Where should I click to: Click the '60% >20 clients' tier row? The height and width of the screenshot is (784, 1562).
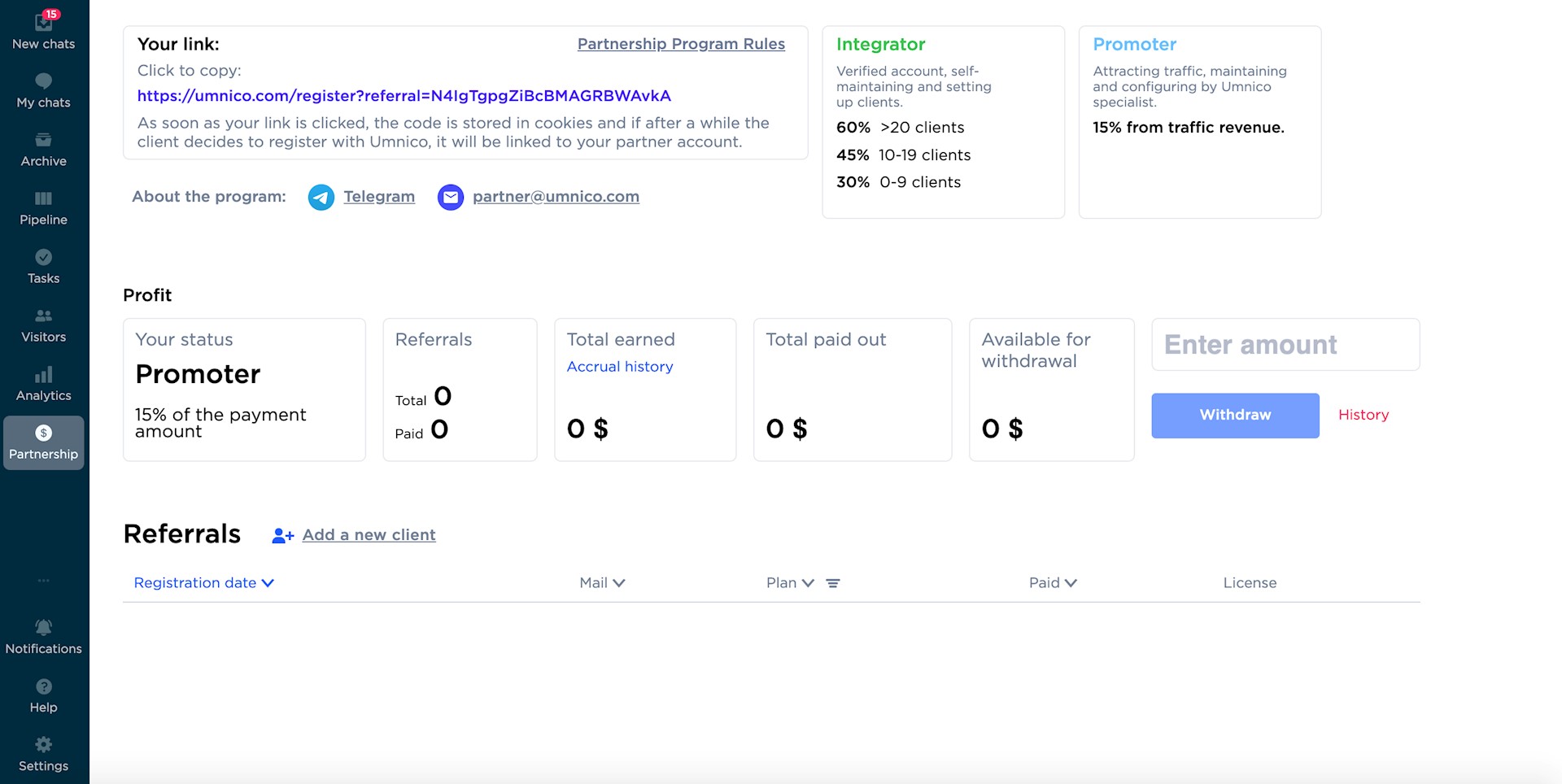point(900,128)
